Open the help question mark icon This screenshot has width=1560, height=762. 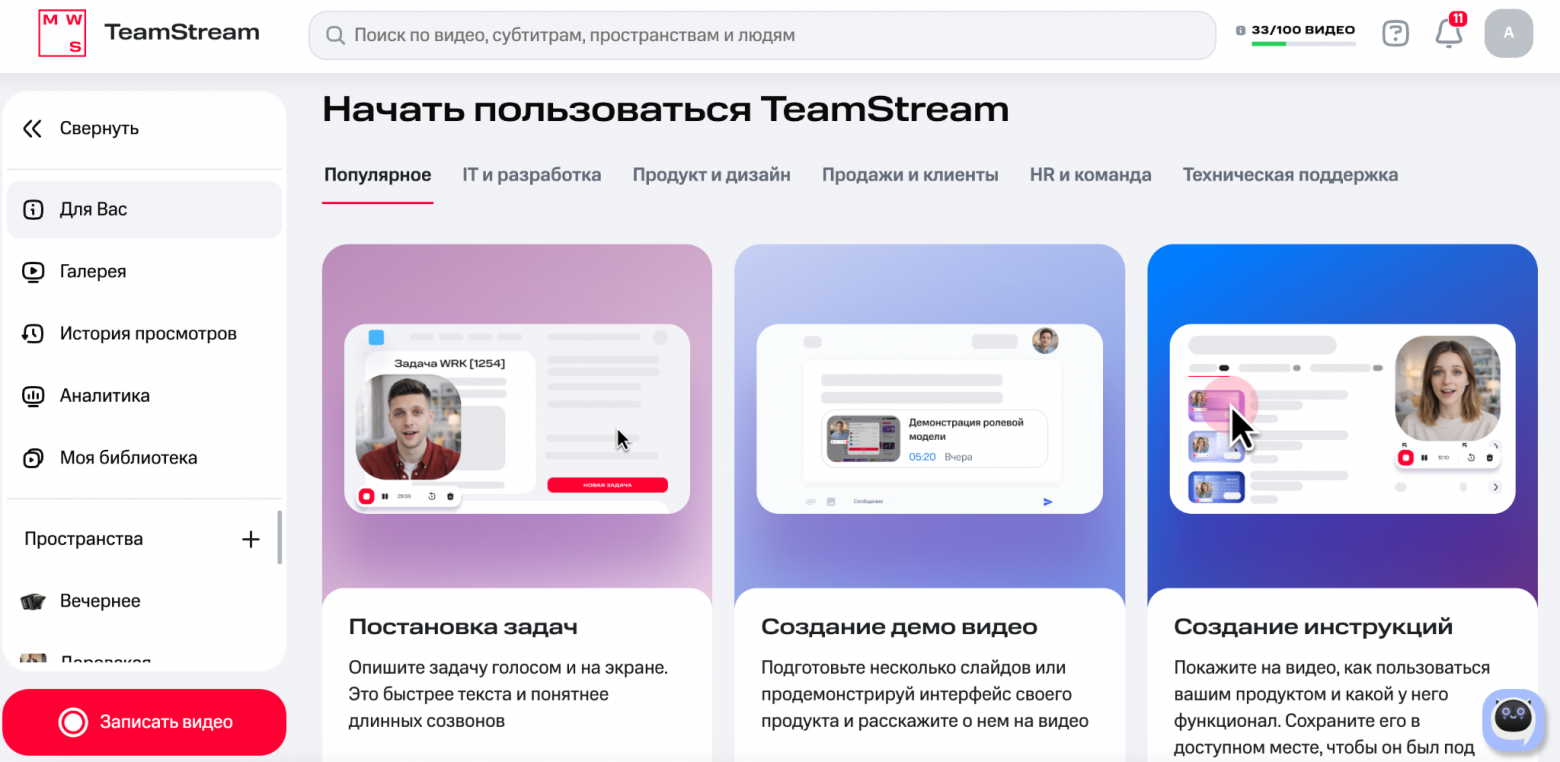tap(1395, 34)
